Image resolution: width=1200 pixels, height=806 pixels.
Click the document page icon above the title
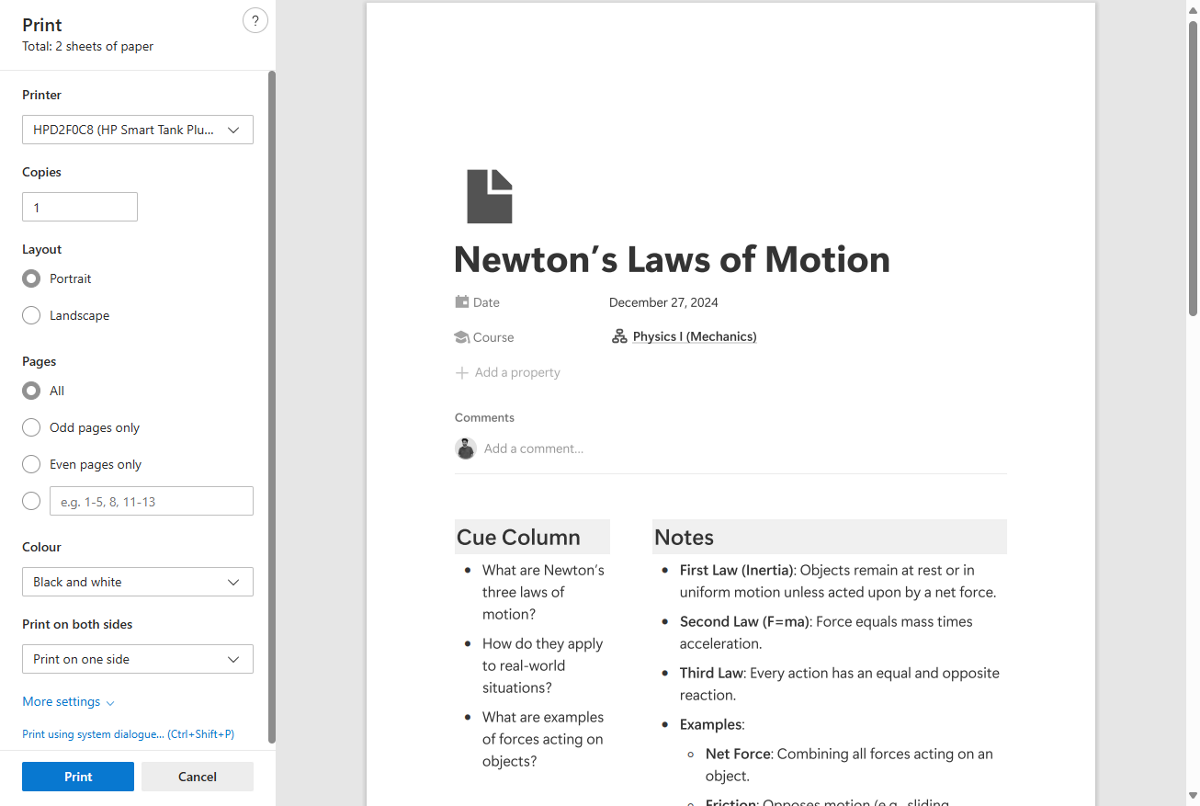(490, 196)
